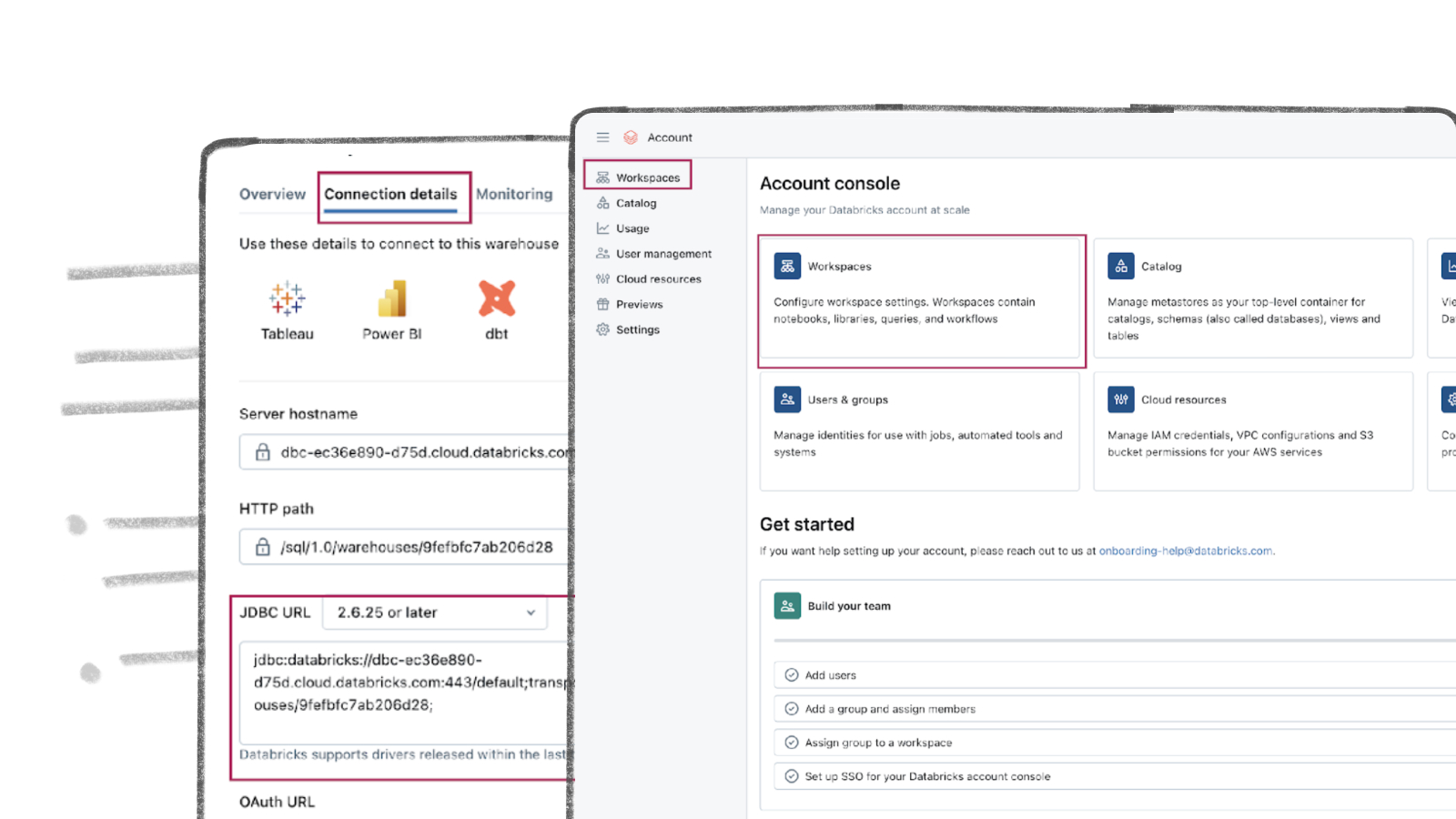Switch to the Monitoring tab
The image size is (1456, 819).
click(514, 194)
